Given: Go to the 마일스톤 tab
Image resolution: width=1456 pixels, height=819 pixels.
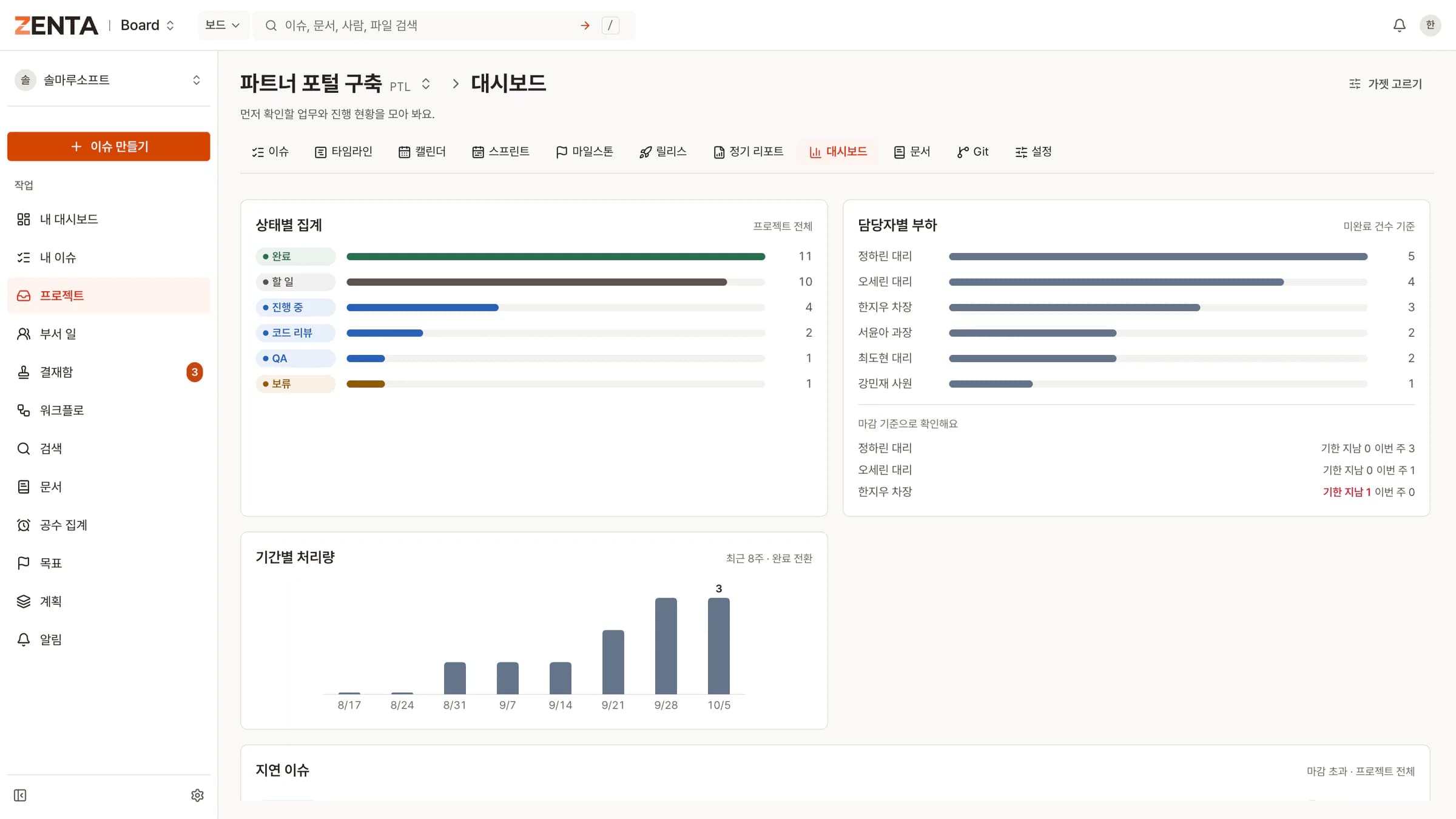Looking at the screenshot, I should (585, 152).
